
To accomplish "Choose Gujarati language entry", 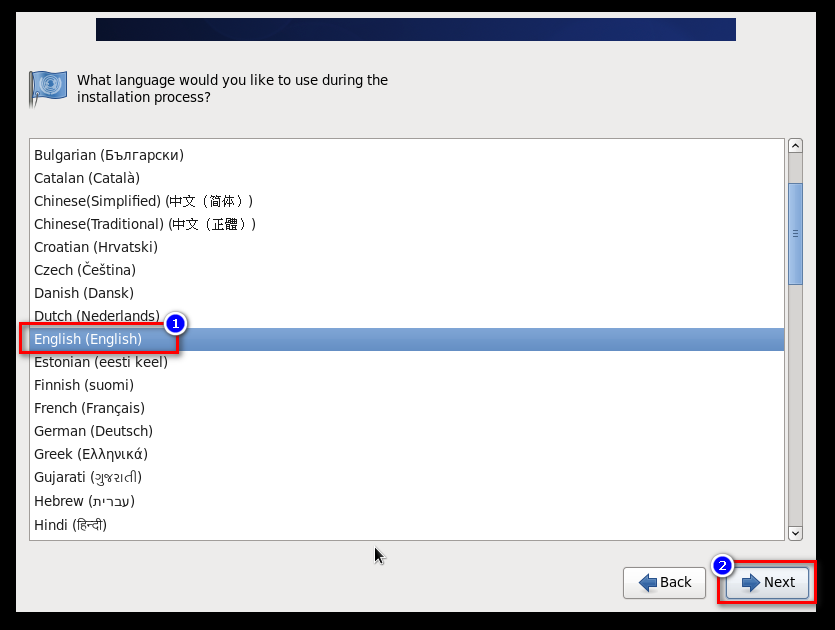I will pos(407,477).
